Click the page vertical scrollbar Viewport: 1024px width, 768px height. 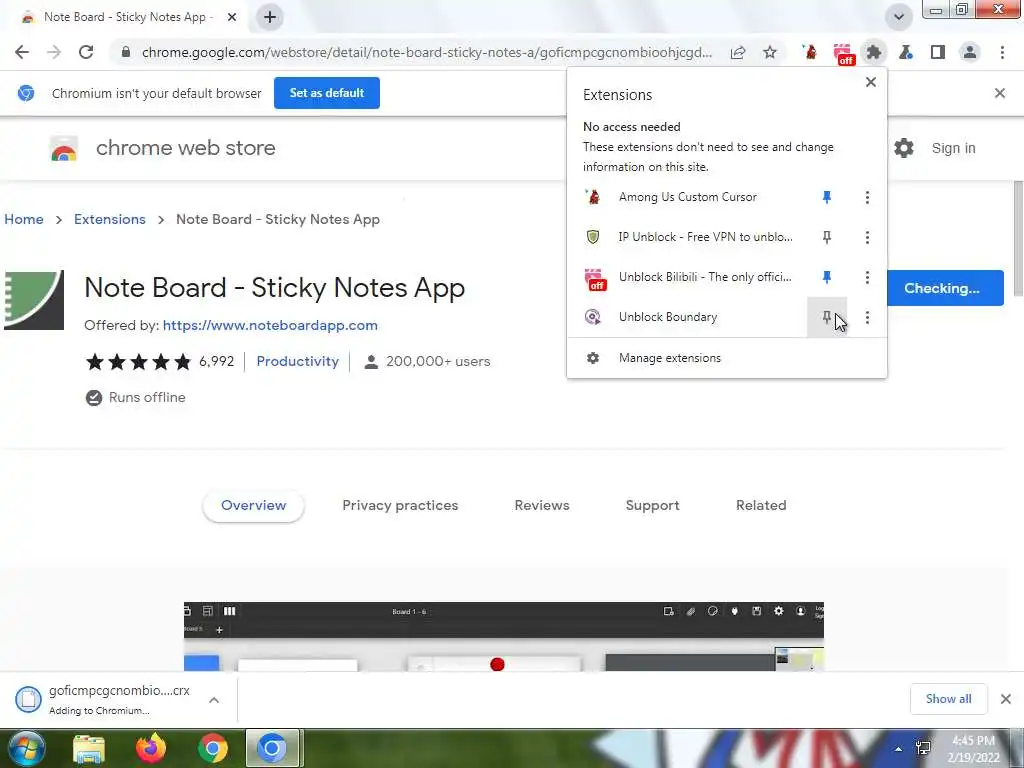tap(1018, 238)
